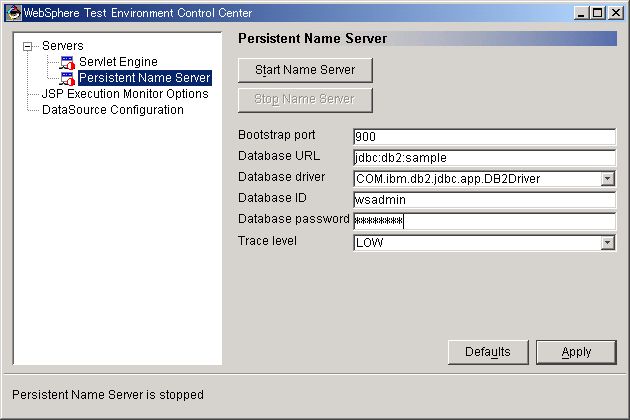The width and height of the screenshot is (630, 420).
Task: Apply the name server settings
Action: tap(576, 352)
